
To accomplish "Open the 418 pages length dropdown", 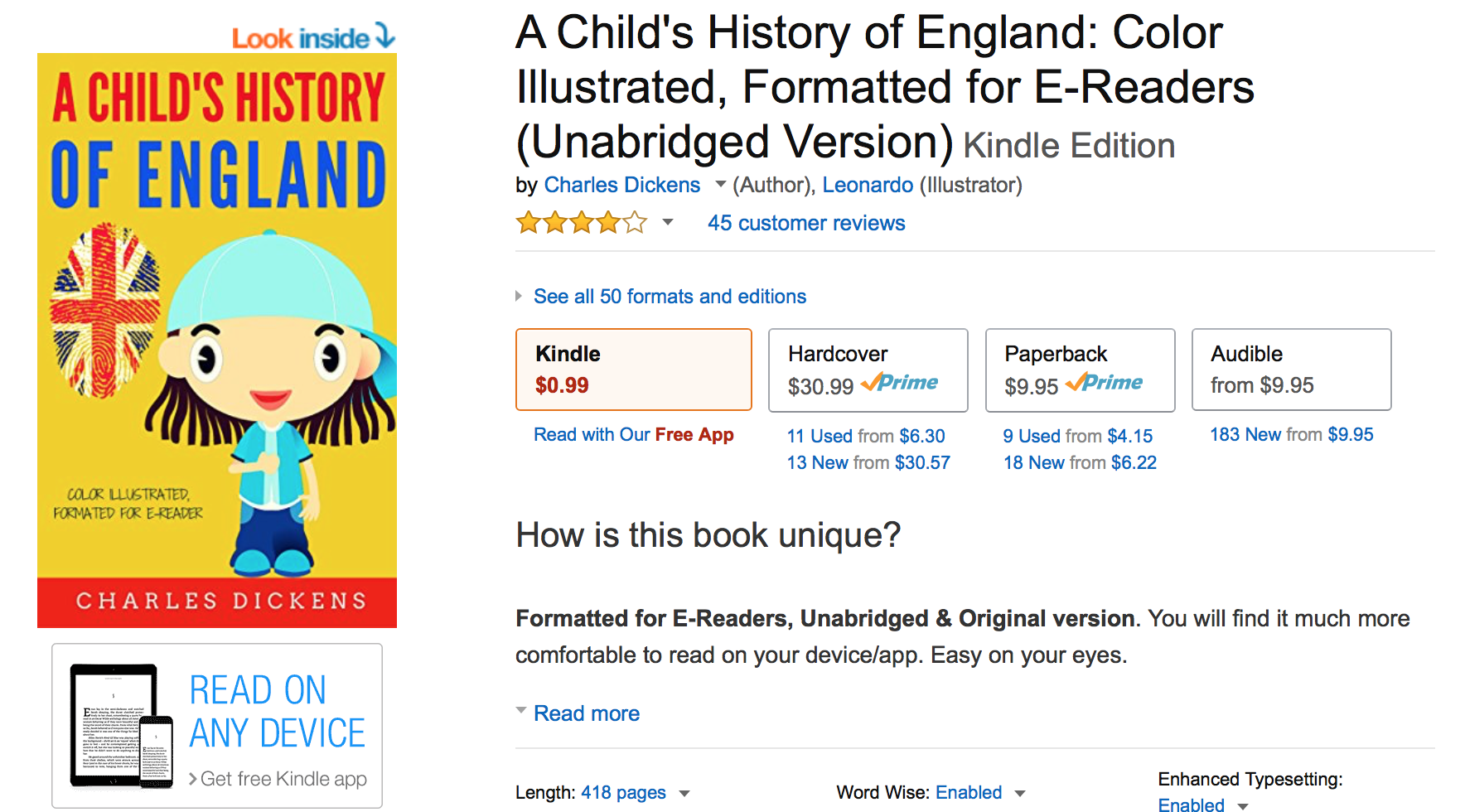I will (x=684, y=794).
